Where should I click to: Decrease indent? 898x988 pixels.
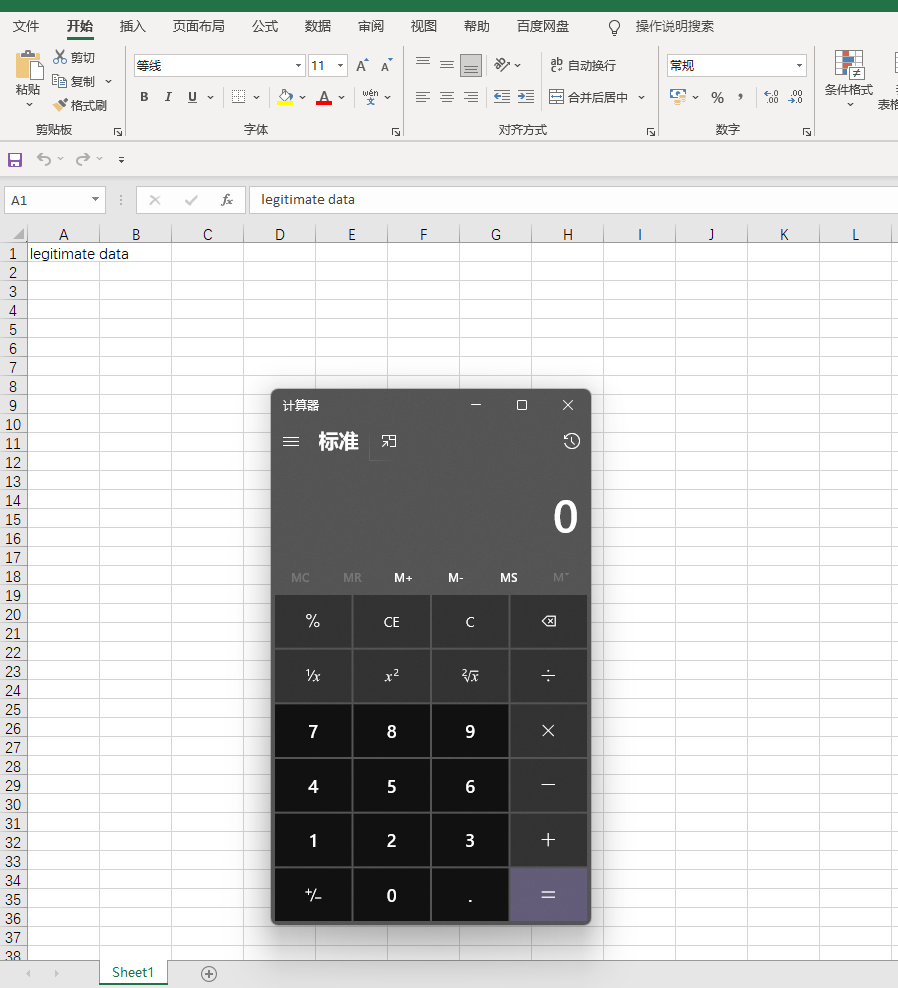(x=502, y=97)
